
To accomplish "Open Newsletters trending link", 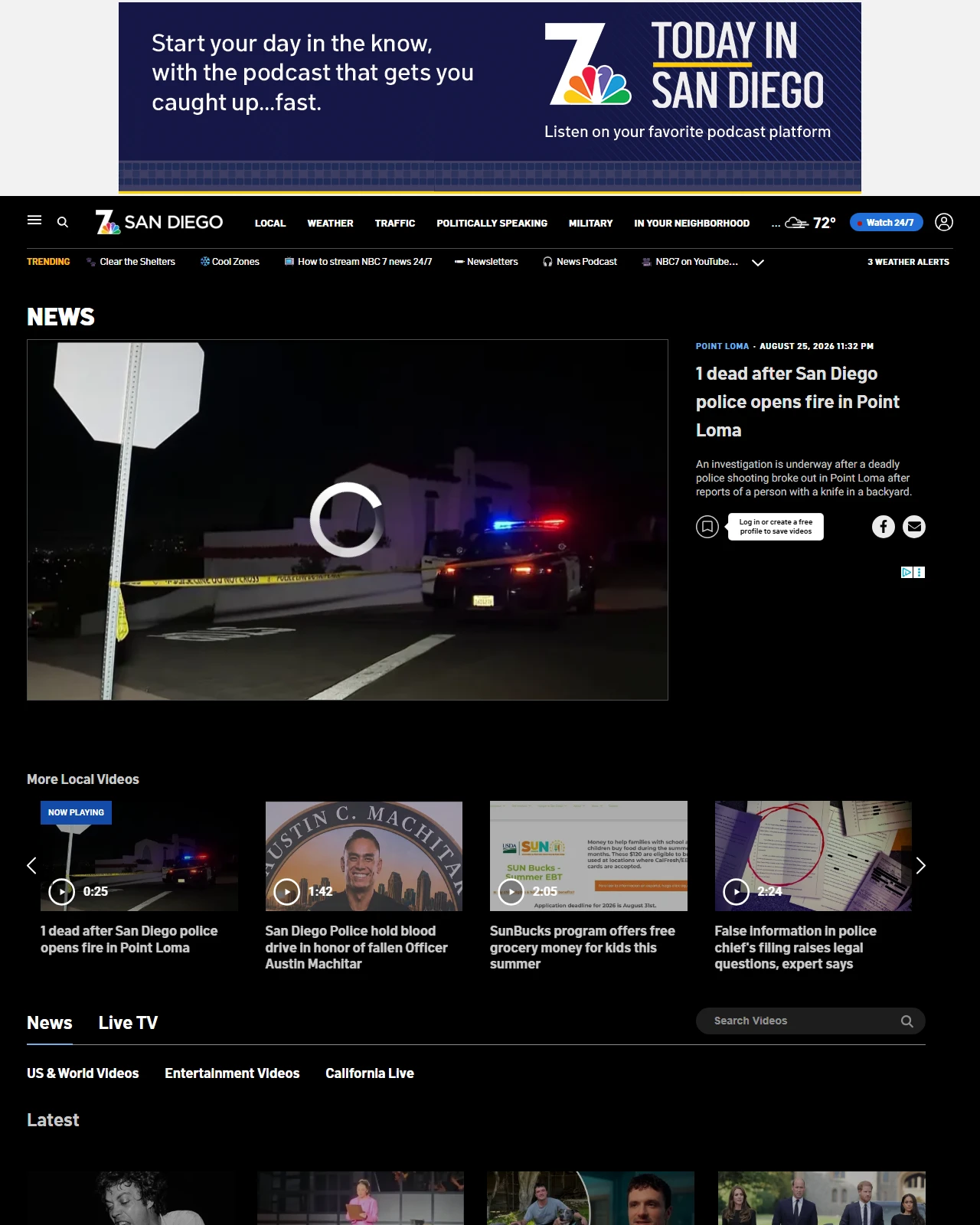I will coord(486,262).
